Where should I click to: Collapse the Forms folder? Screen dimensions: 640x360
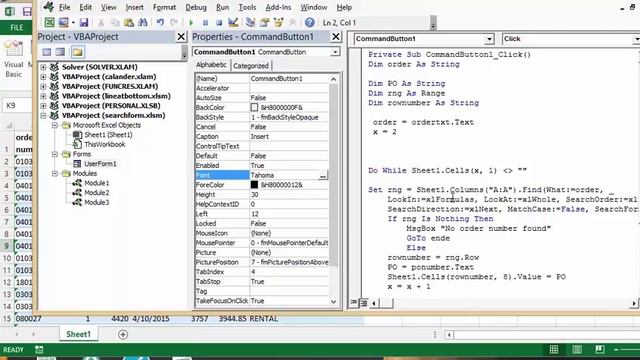point(55,154)
